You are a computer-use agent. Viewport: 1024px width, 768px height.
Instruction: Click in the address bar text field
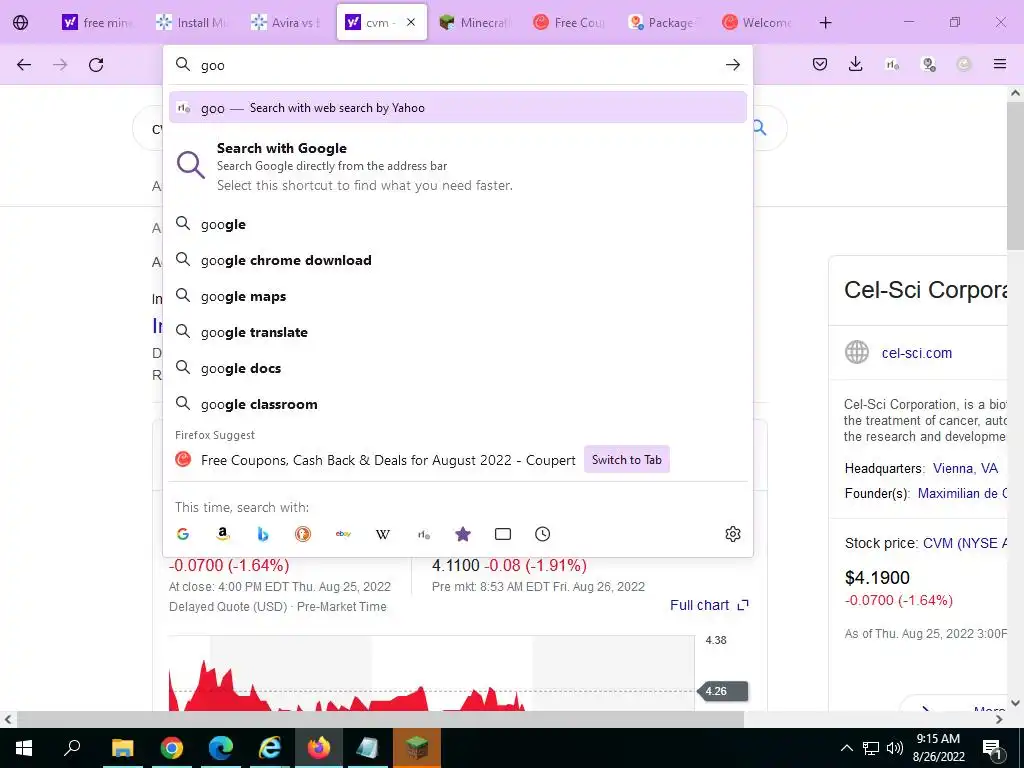(x=457, y=65)
